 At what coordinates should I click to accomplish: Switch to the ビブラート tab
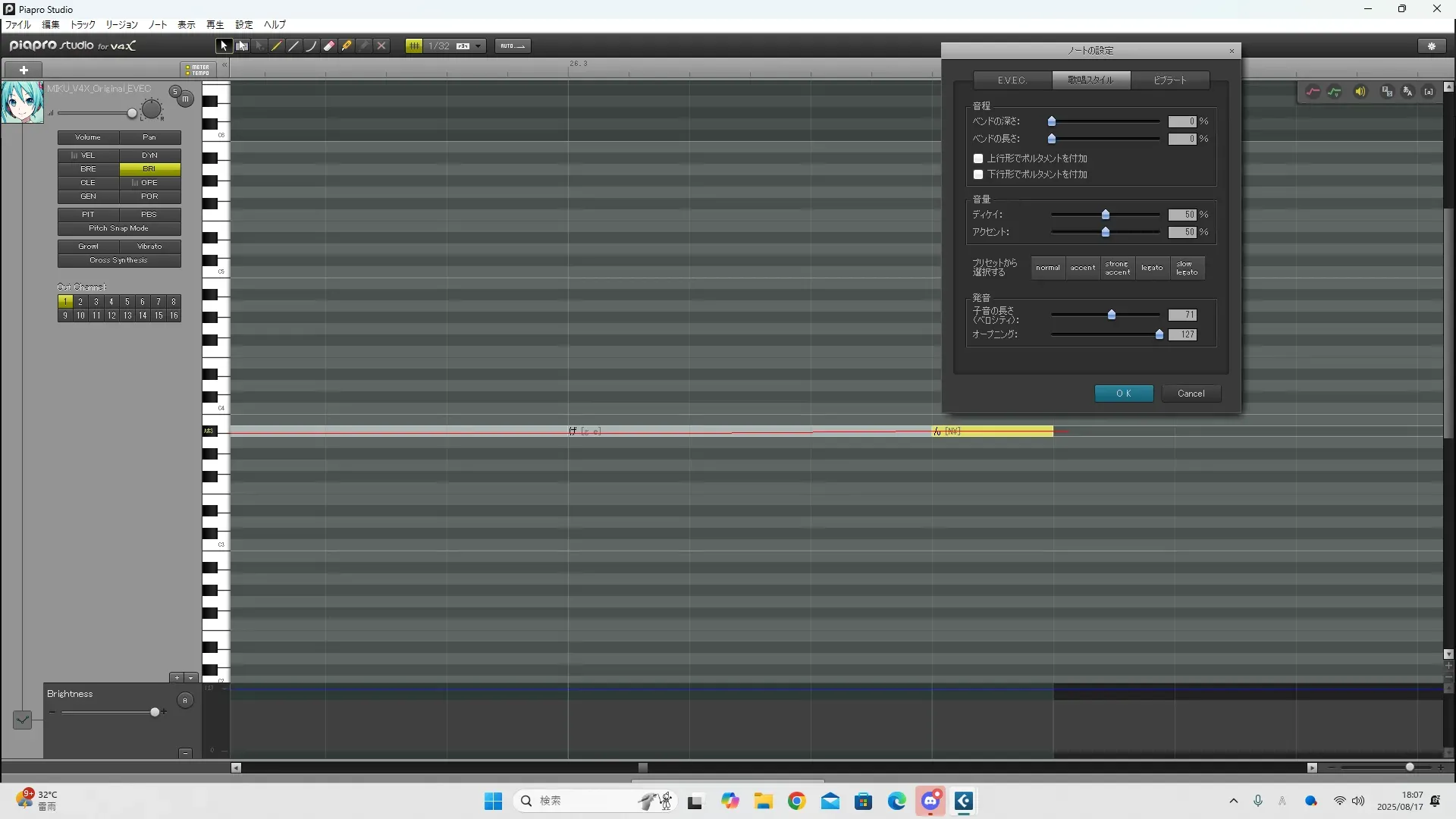click(1169, 80)
